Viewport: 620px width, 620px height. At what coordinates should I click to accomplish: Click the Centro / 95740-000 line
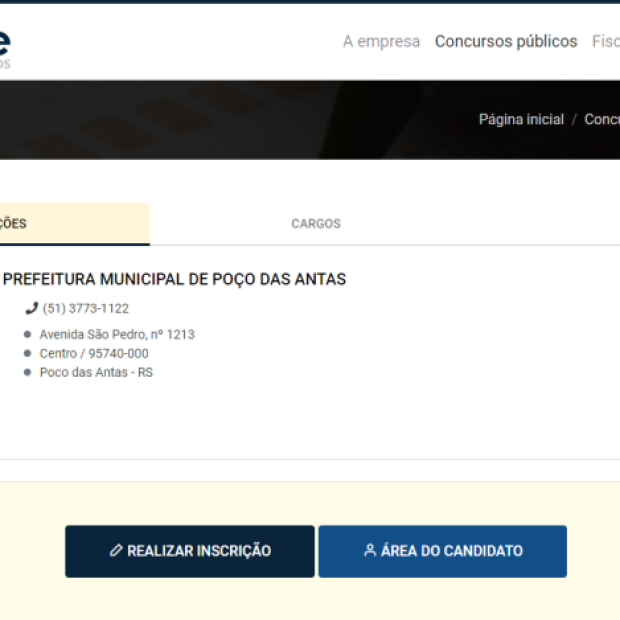coord(94,353)
